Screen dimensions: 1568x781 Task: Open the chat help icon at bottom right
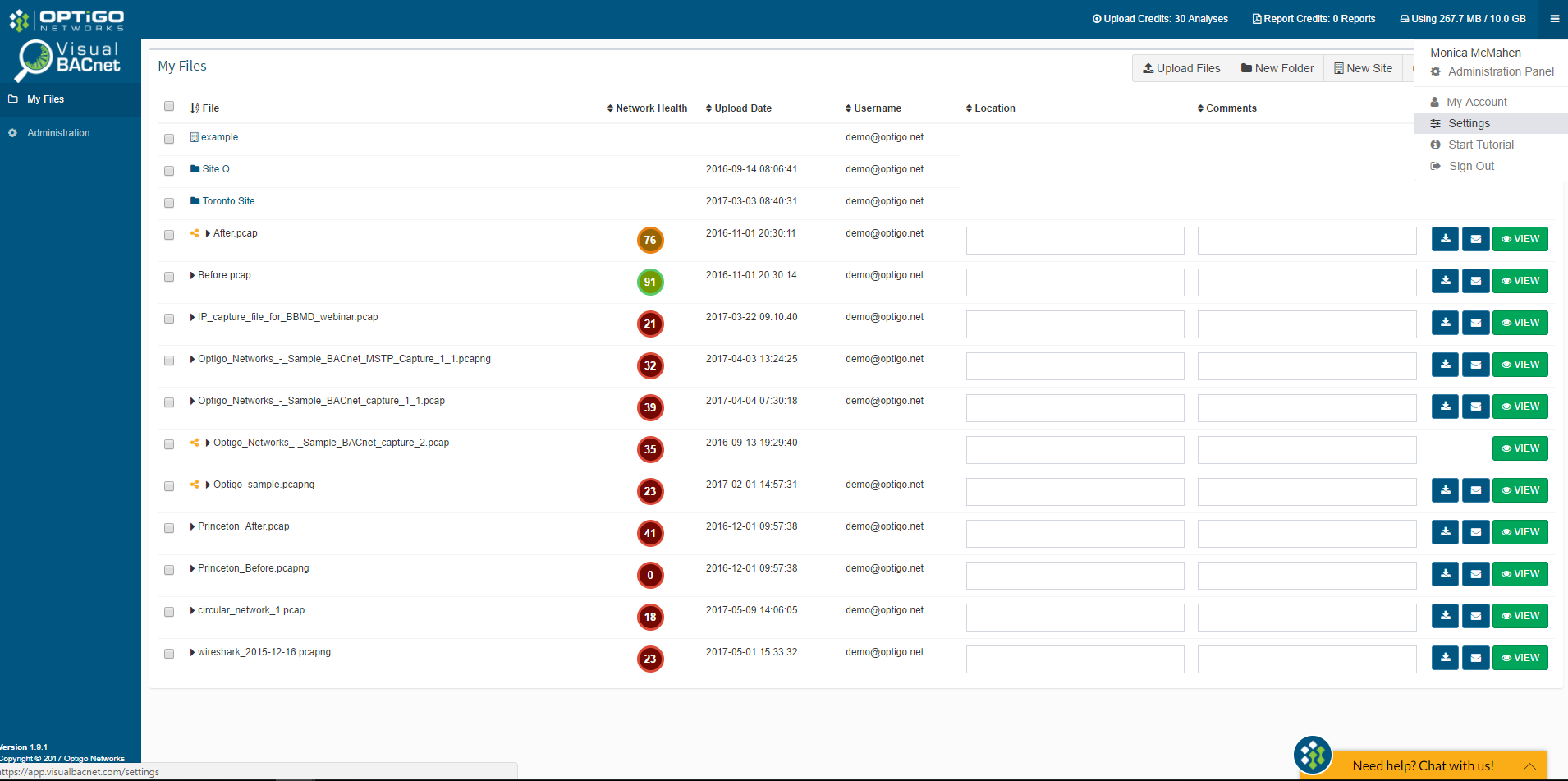pyautogui.click(x=1311, y=754)
